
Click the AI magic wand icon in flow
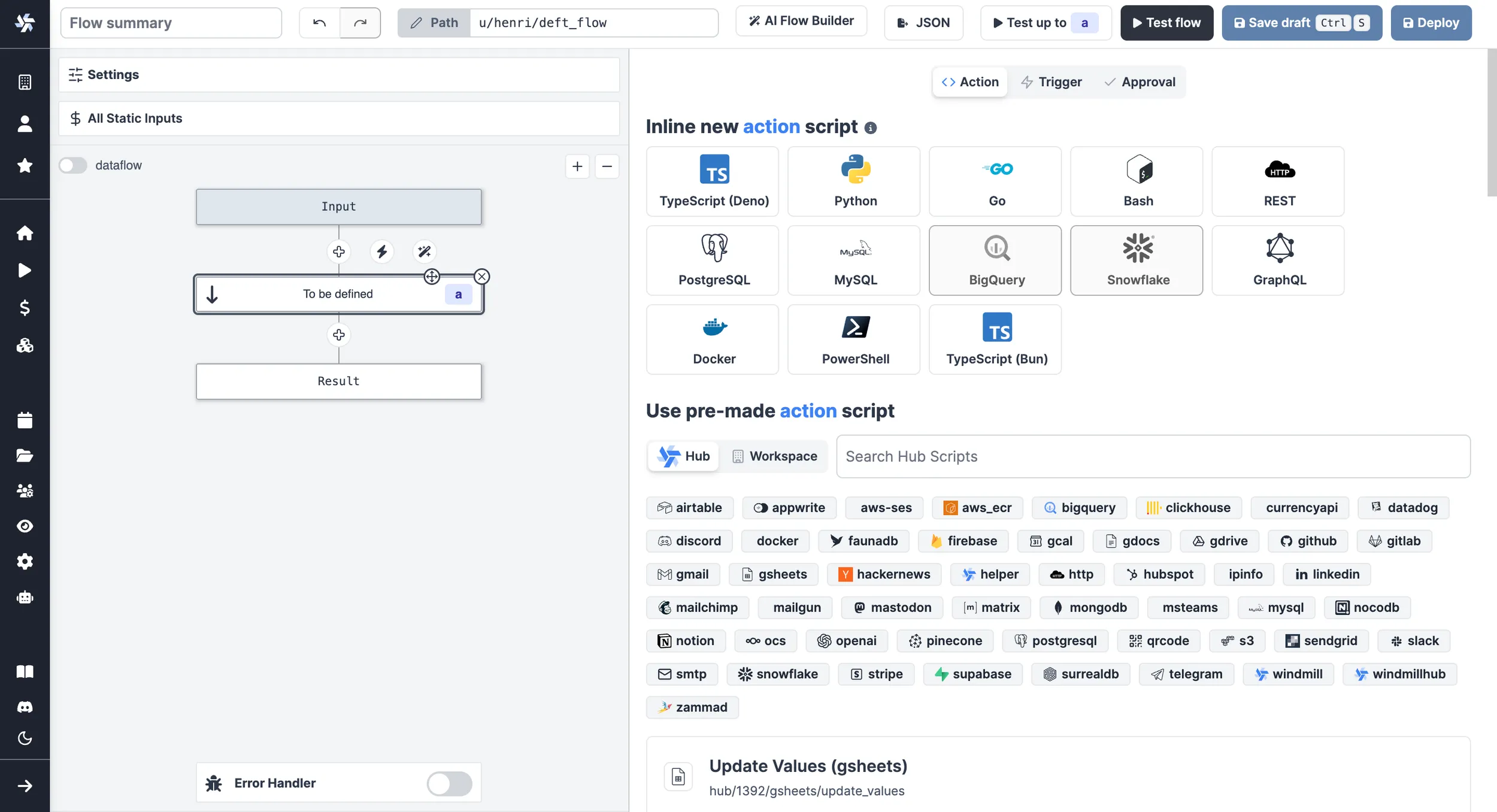(x=425, y=252)
